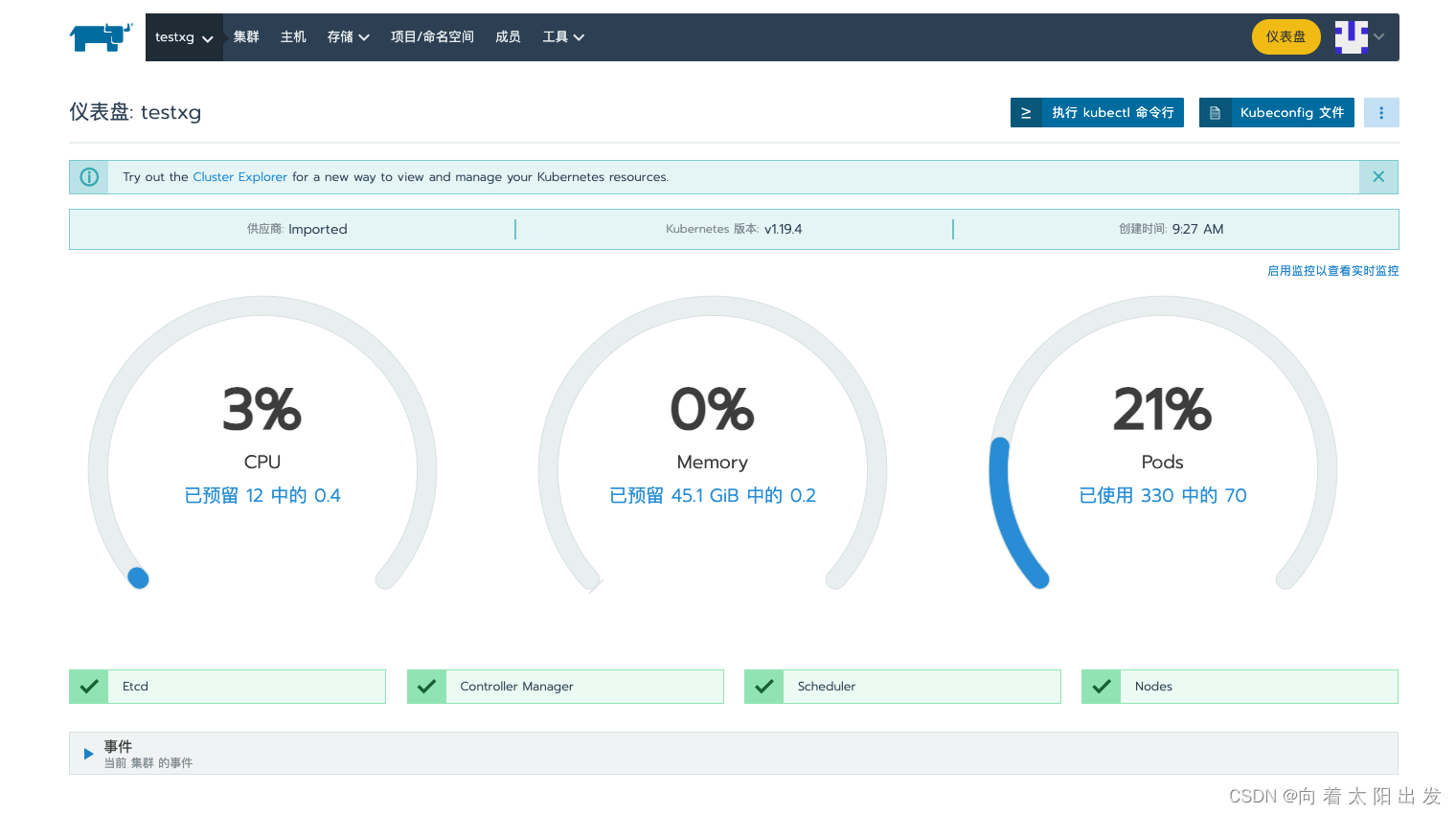This screenshot has width=1456, height=814.
Task: Click the Etcd status checkmark icon
Action: click(x=89, y=687)
